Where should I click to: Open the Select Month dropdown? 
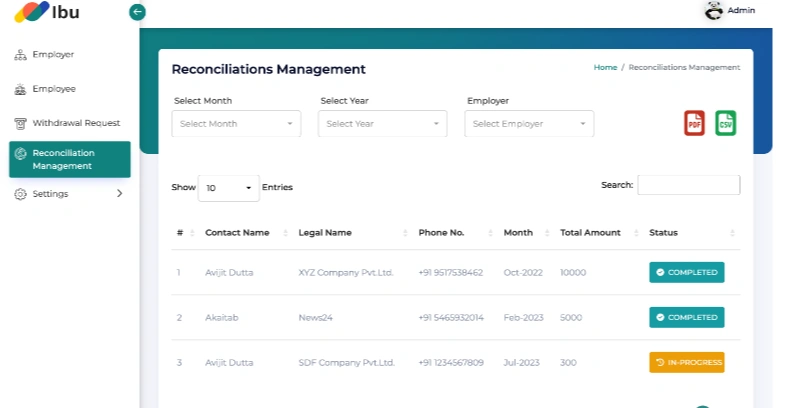(x=236, y=124)
